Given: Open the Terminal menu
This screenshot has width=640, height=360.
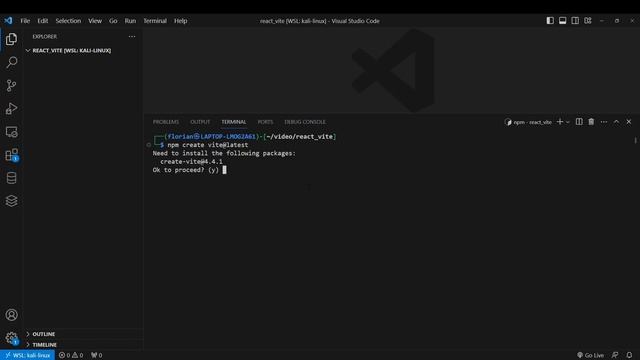Looking at the screenshot, I should pos(155,21).
